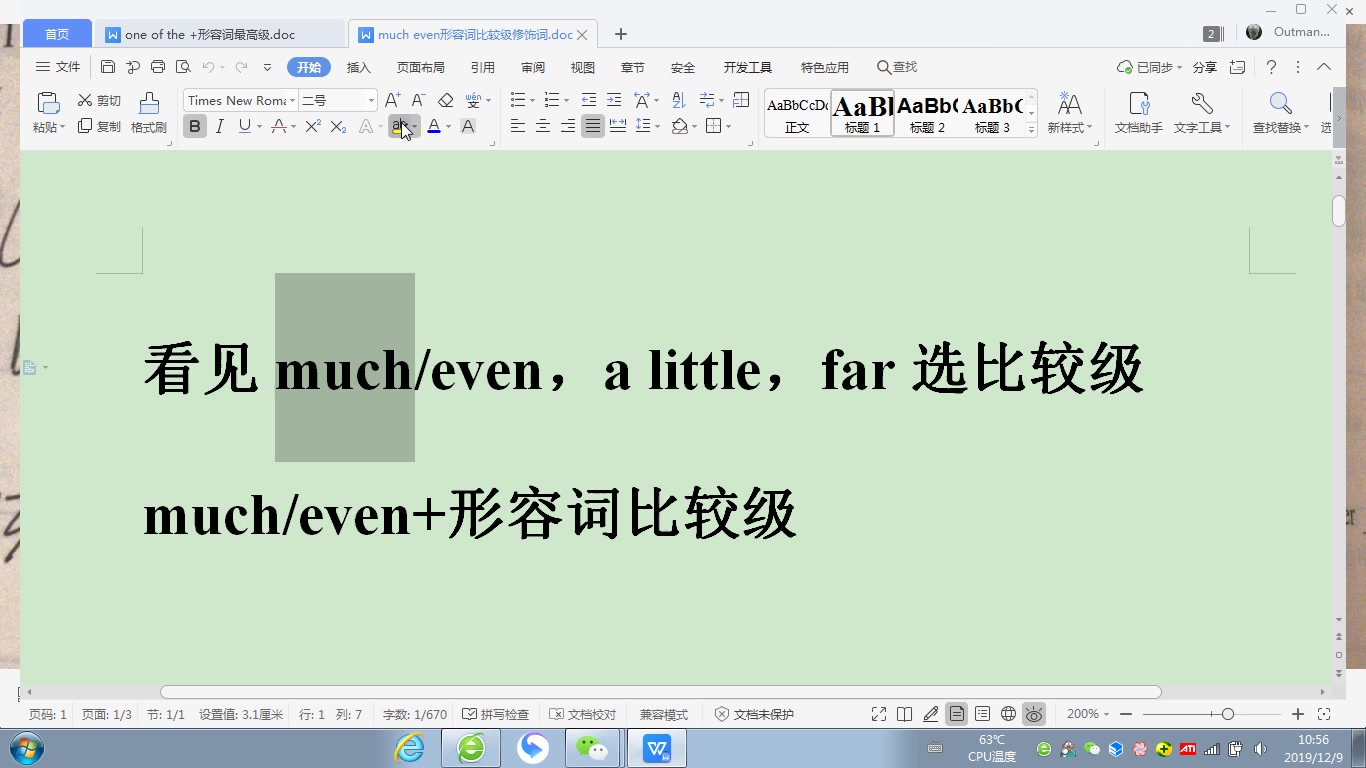Decrease paragraph indent

click(589, 100)
